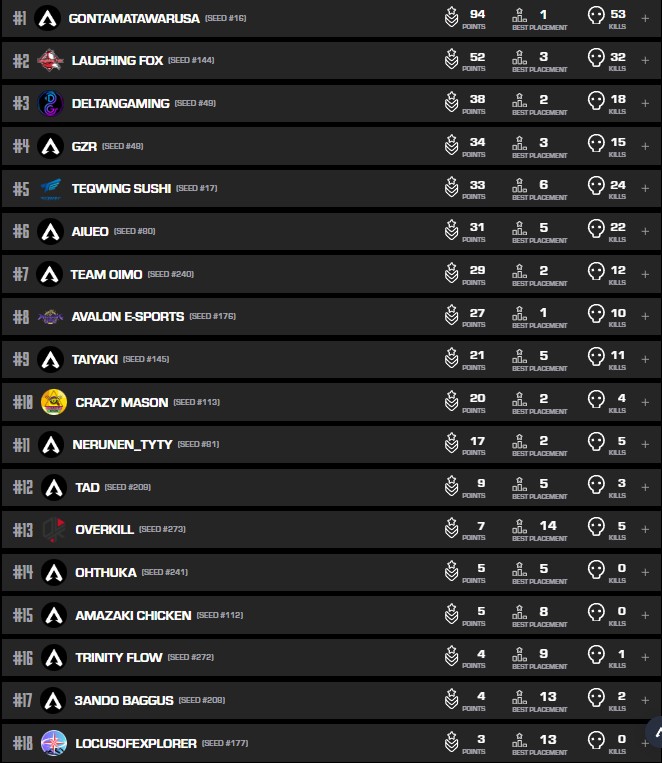Click the DeltanGaming team logo
This screenshot has height=763, width=662.
(x=50, y=103)
